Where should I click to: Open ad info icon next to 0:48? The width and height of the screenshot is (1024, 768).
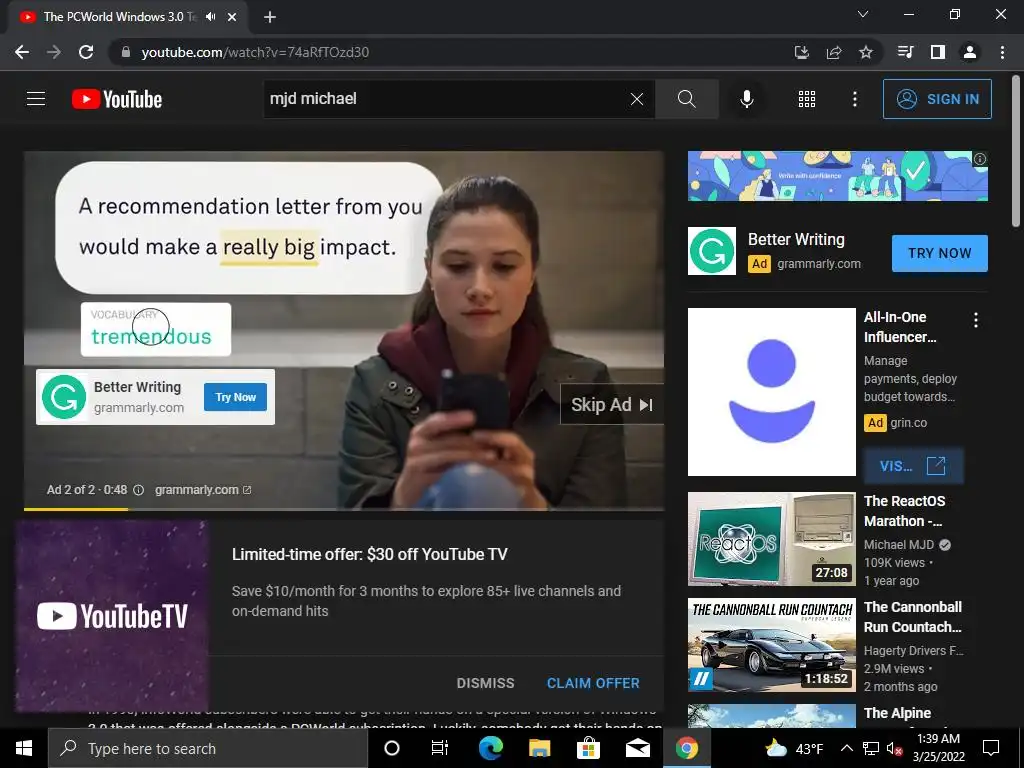click(x=138, y=490)
